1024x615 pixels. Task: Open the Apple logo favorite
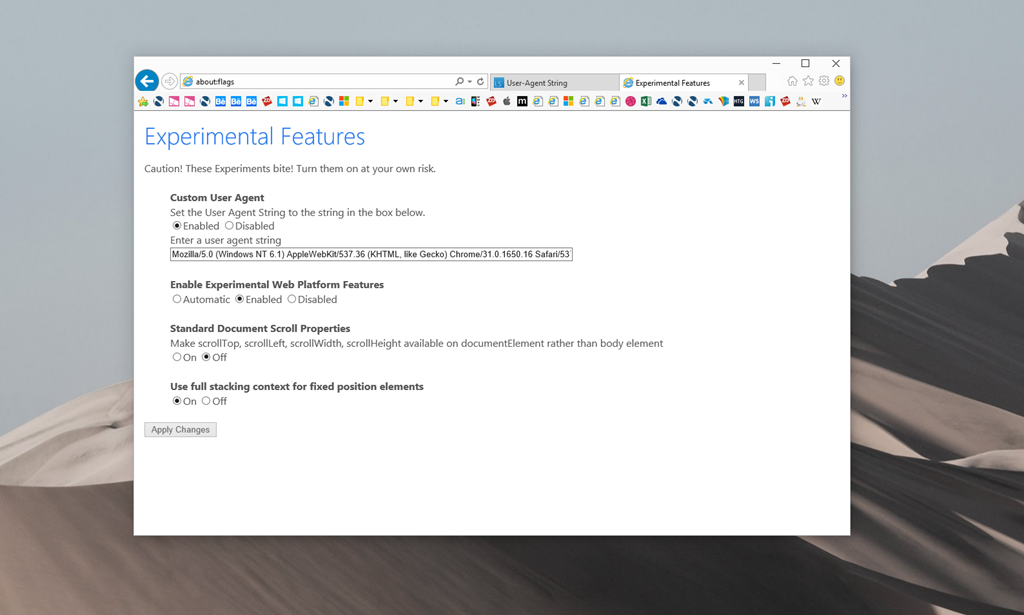(506, 101)
